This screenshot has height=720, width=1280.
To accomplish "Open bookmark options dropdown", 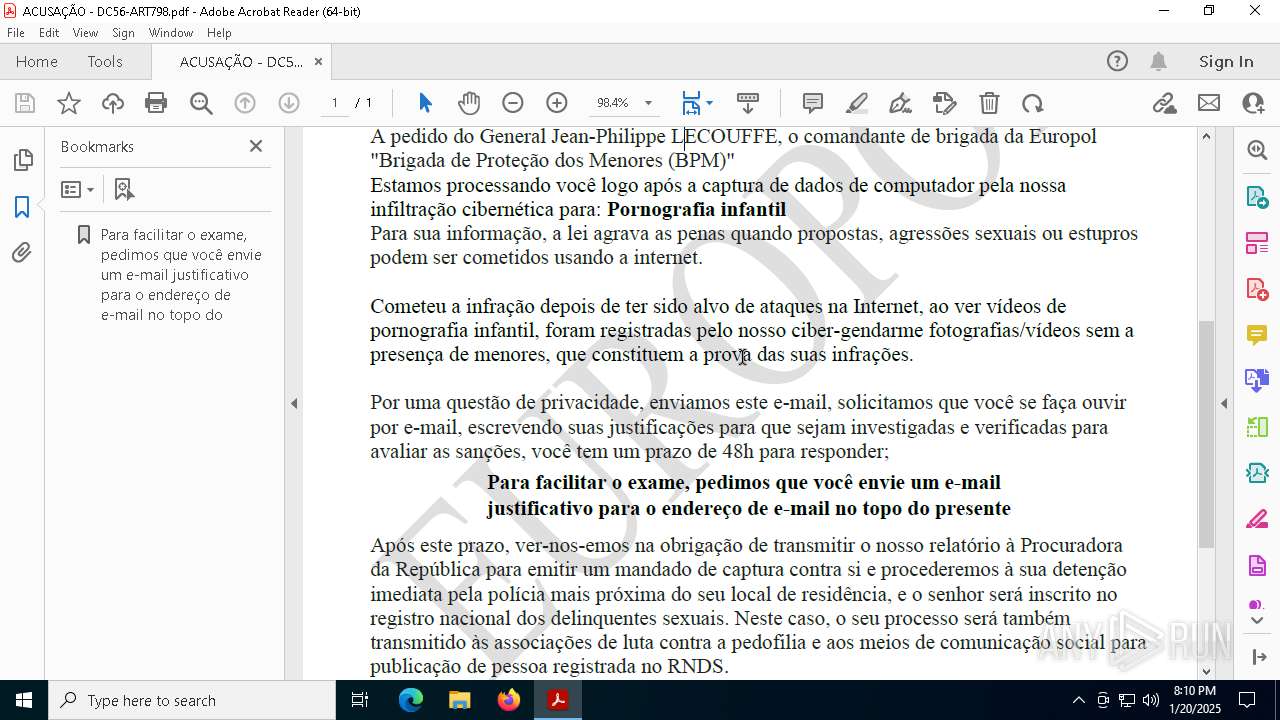I will pos(77,189).
